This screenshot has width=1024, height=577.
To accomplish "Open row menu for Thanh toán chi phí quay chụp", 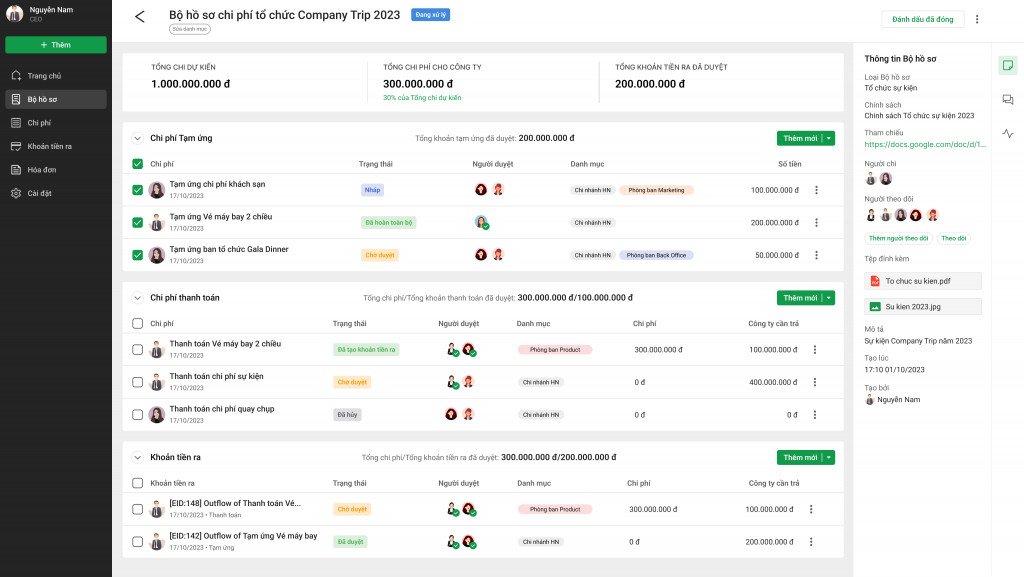I will (x=814, y=414).
